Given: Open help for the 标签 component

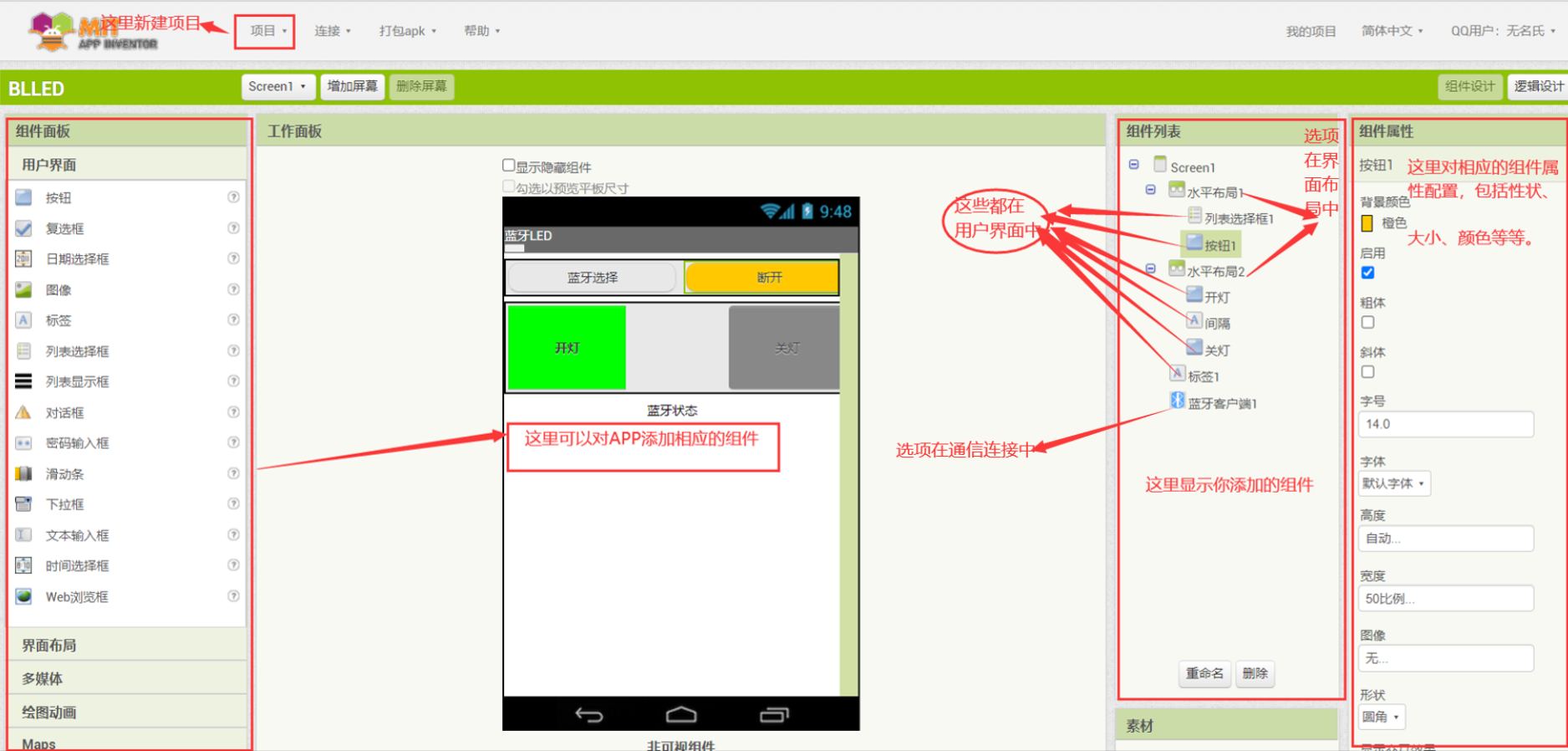Looking at the screenshot, I should pyautogui.click(x=233, y=320).
